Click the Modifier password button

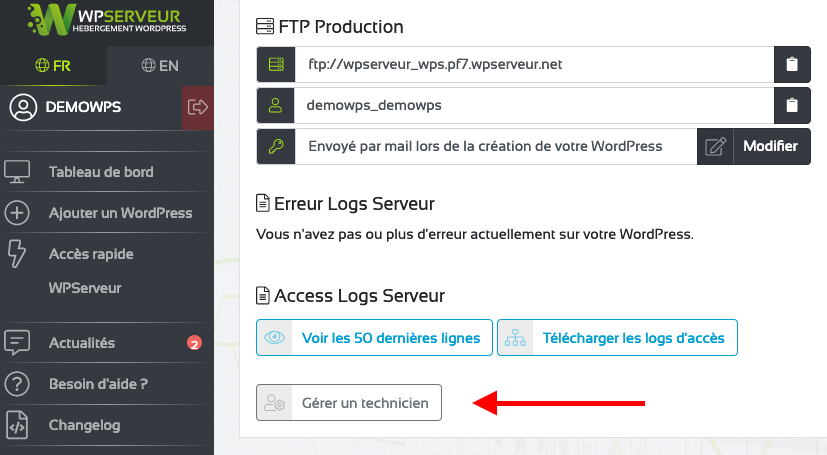click(x=772, y=147)
